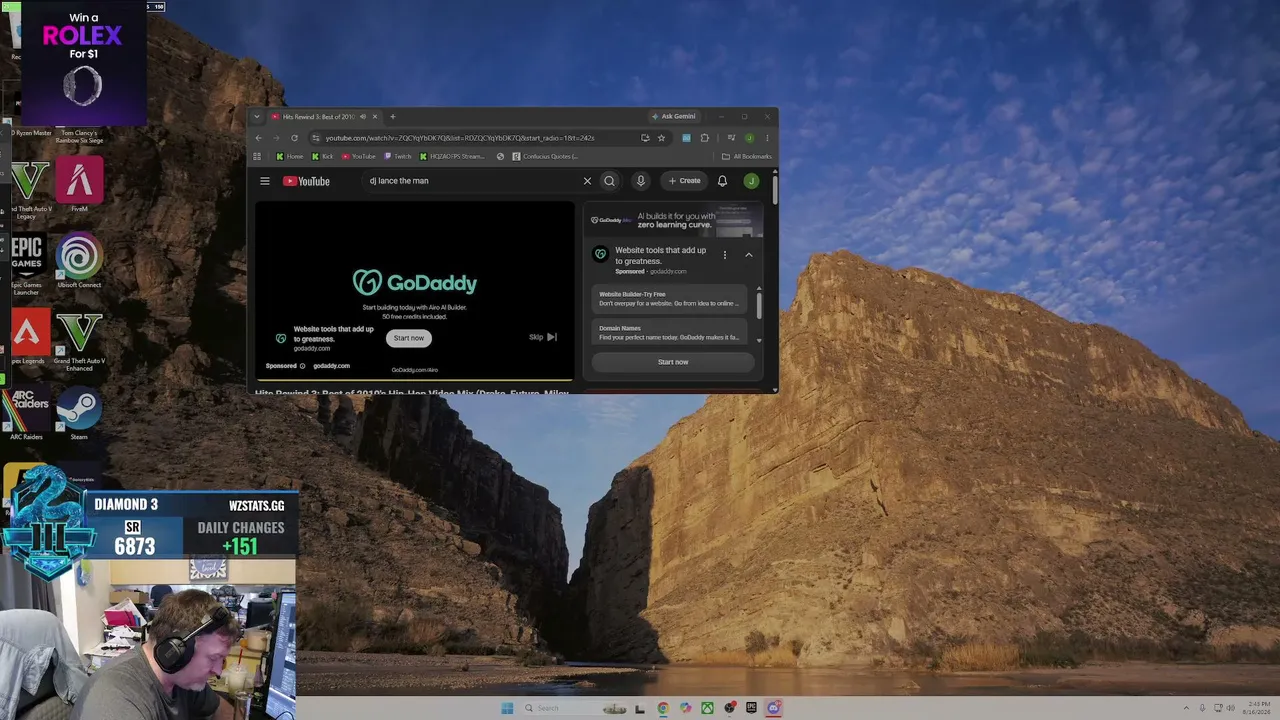Click Start now in the sponsored side panel
This screenshot has height=720, width=1280.
tap(673, 362)
